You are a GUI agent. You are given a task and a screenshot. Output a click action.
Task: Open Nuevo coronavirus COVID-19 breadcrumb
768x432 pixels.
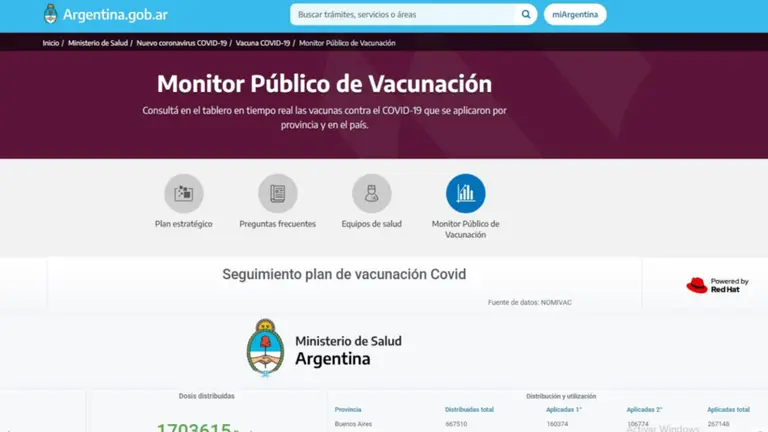pos(181,43)
